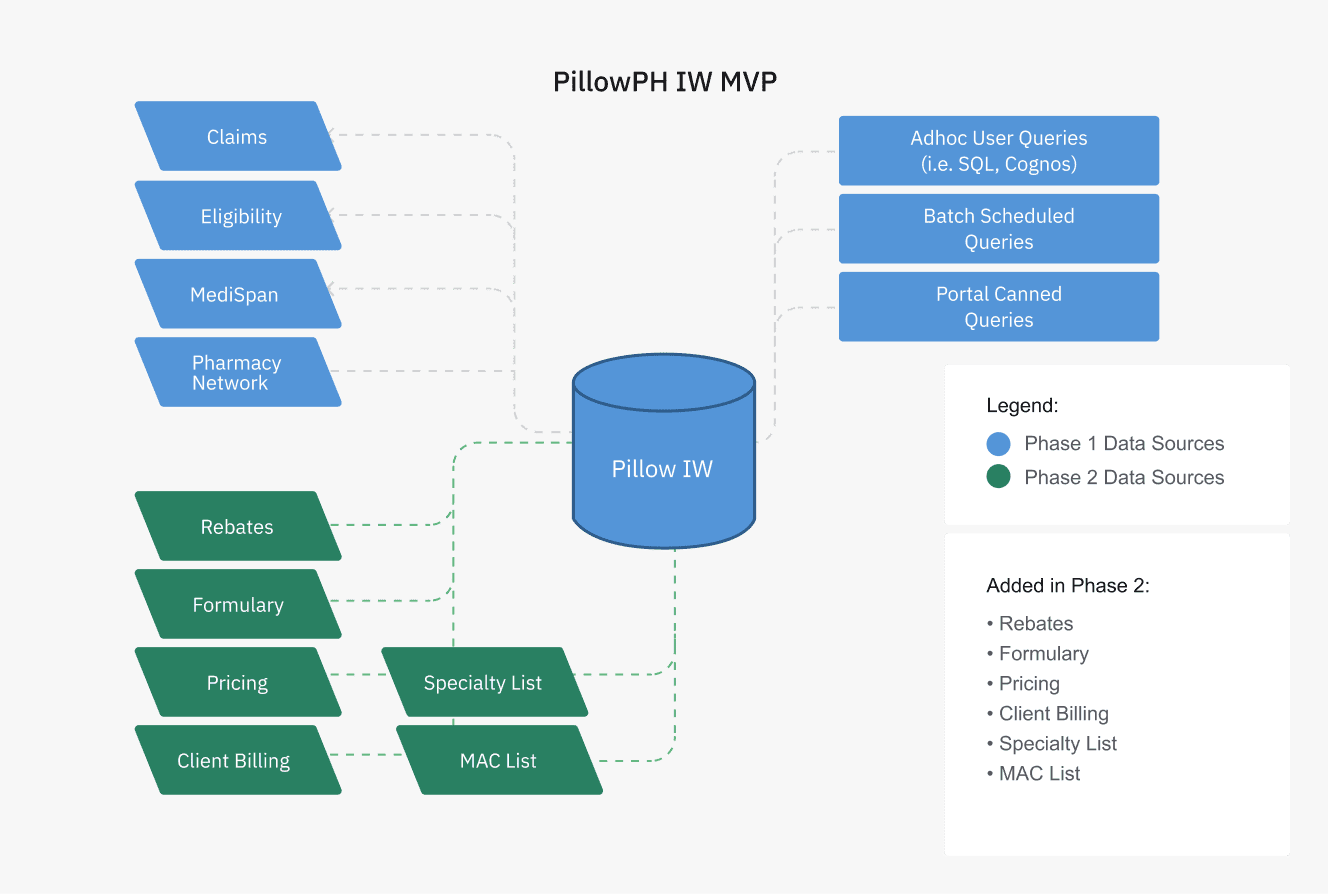Click the Formulary bullet list entry
1328x894 pixels.
coord(1038,654)
